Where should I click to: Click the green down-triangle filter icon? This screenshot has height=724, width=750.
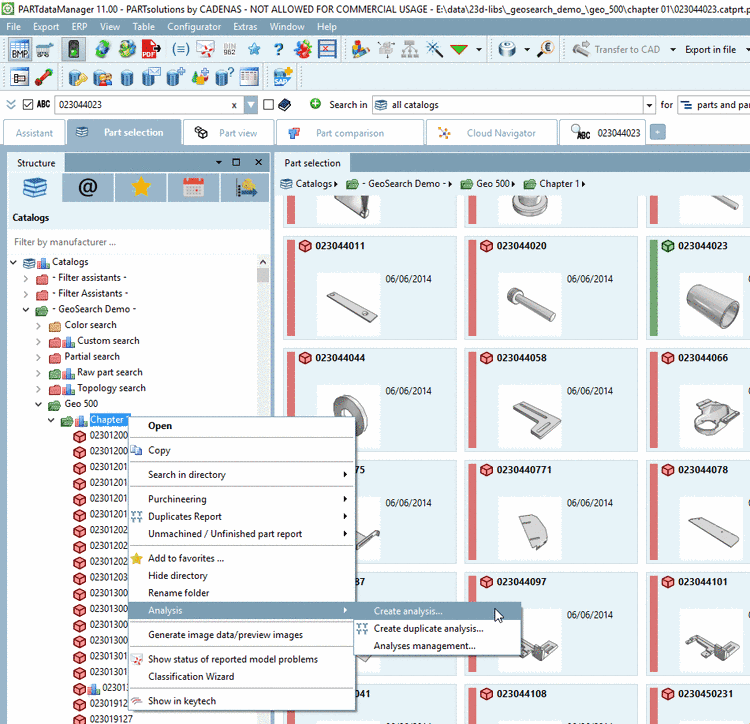(459, 49)
